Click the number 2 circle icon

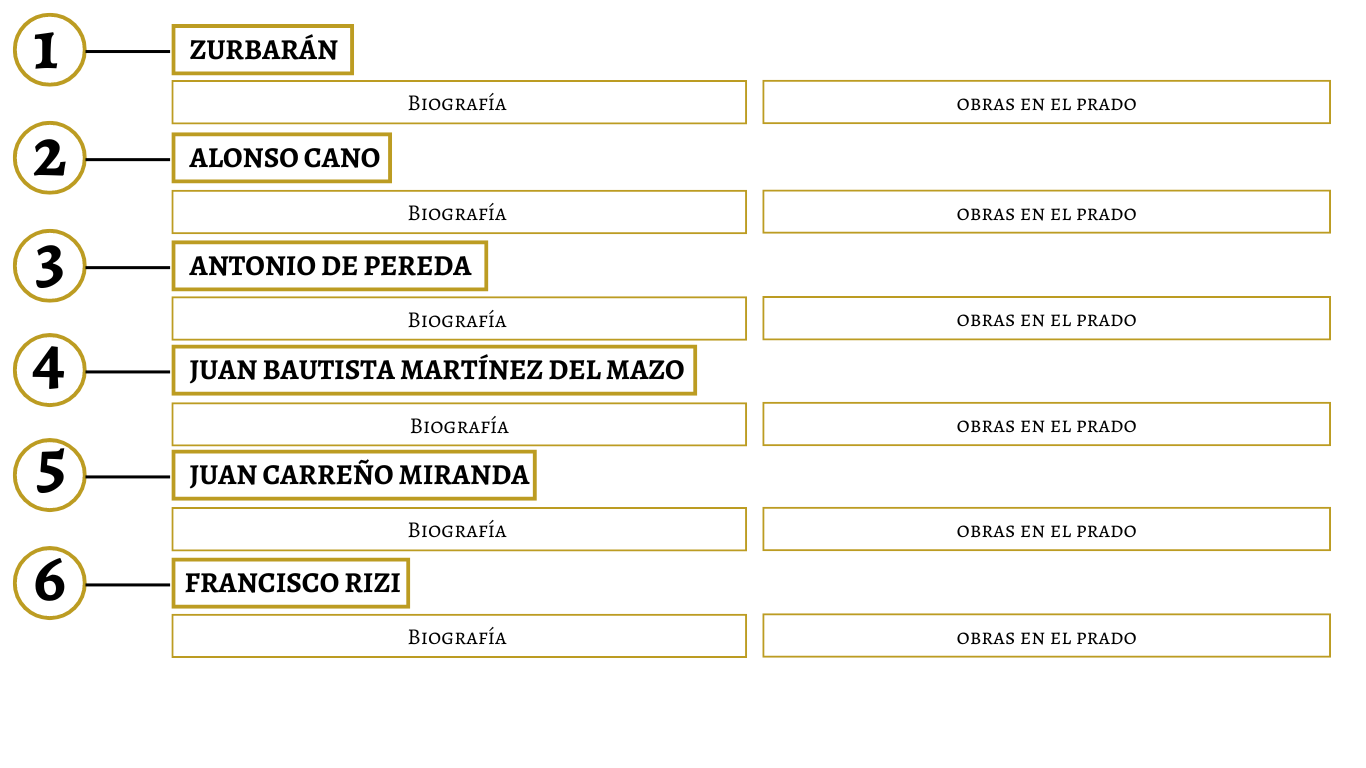49,158
